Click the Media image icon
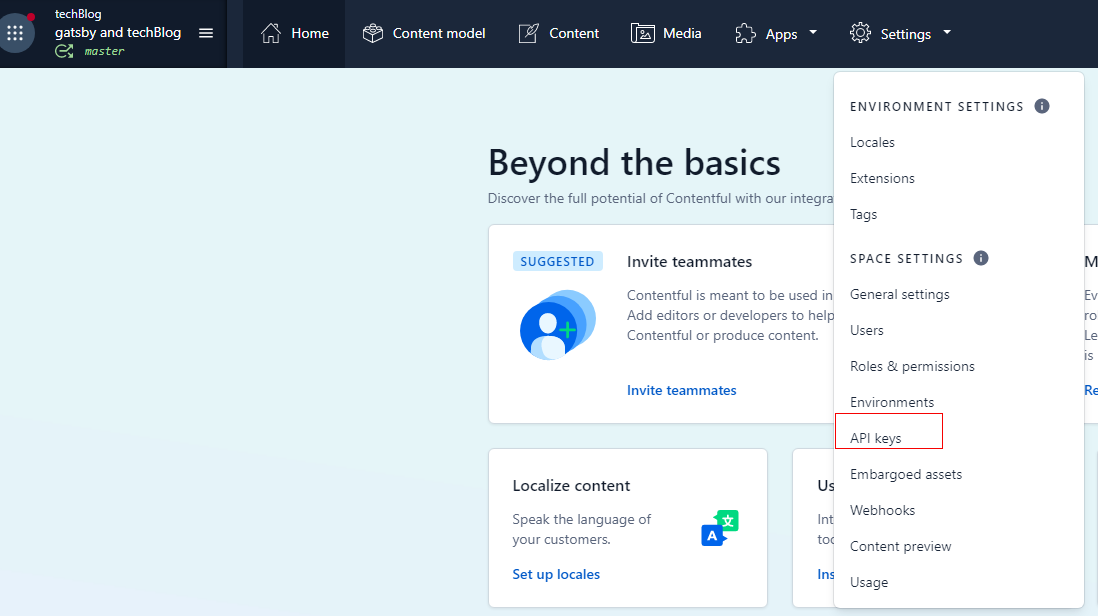The image size is (1098, 616). pyautogui.click(x=643, y=33)
